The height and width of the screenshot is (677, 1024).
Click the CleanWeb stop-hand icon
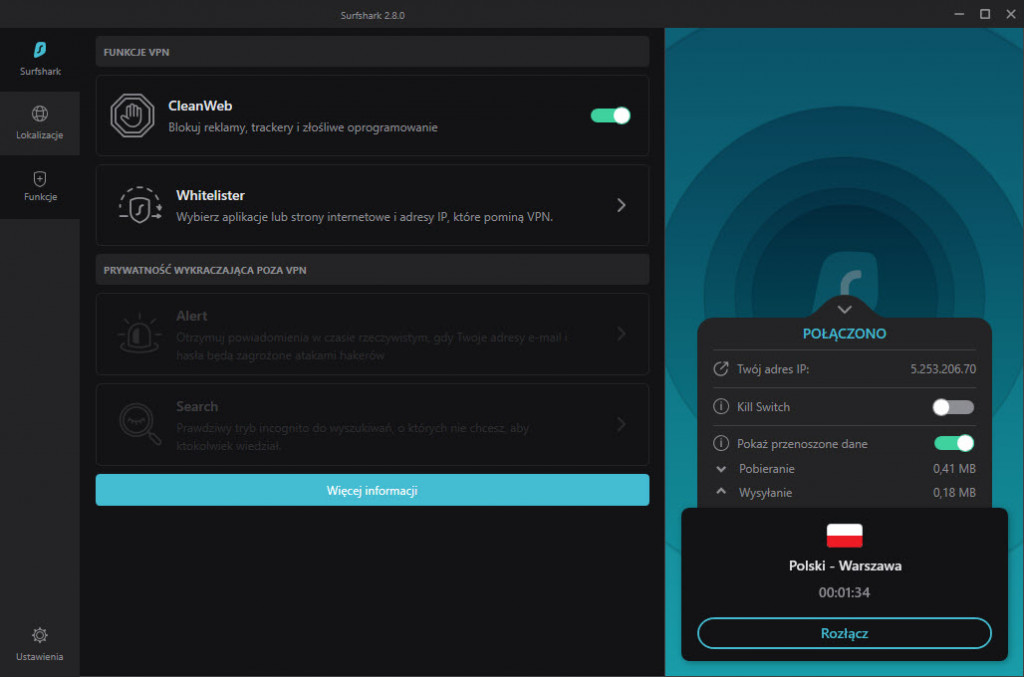pyautogui.click(x=133, y=116)
